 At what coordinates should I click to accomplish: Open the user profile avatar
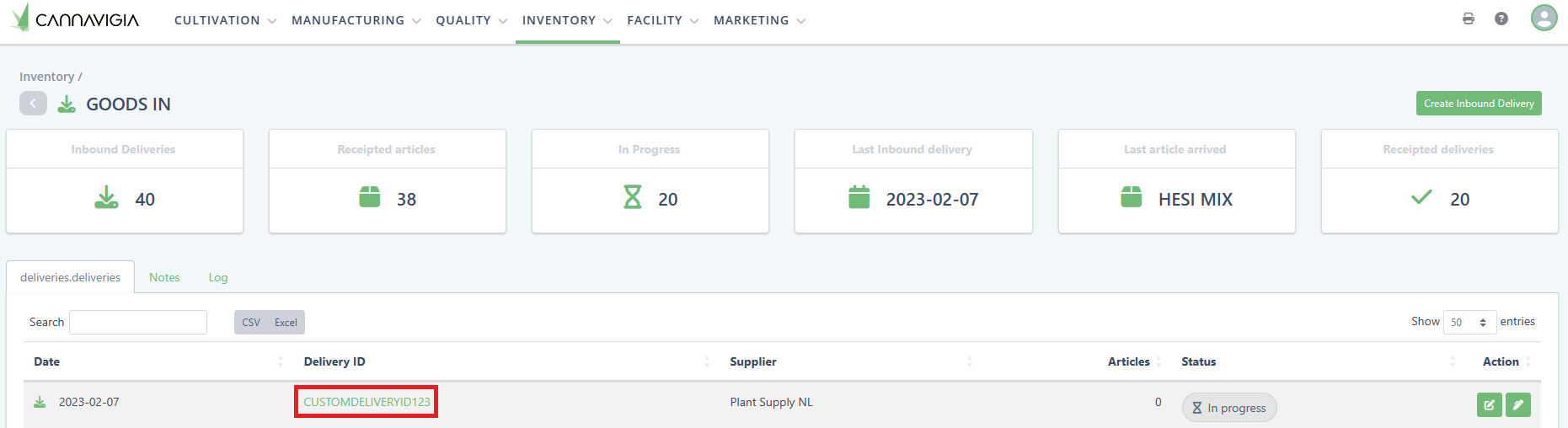click(1544, 18)
